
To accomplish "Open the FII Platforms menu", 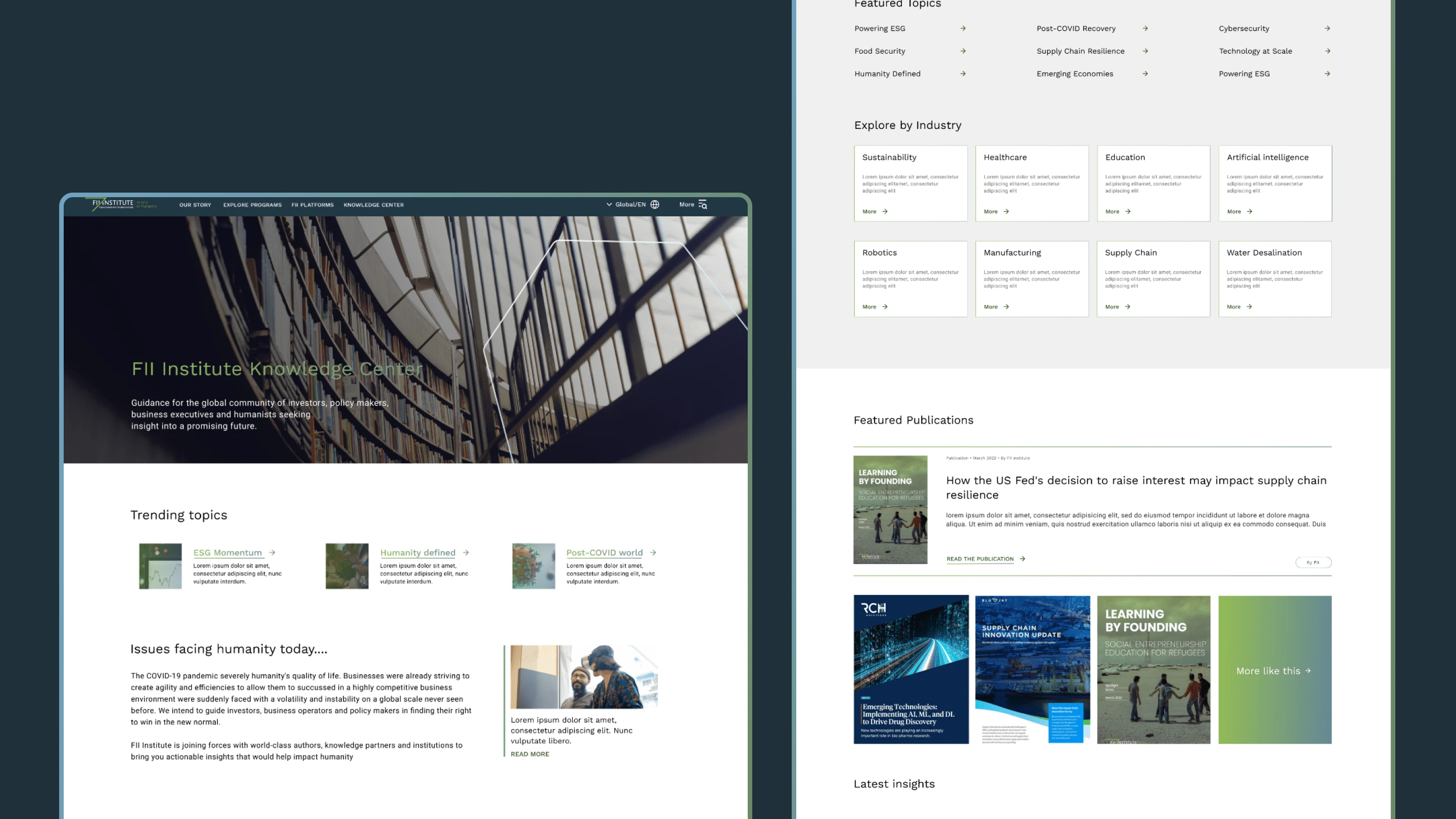I will [312, 205].
